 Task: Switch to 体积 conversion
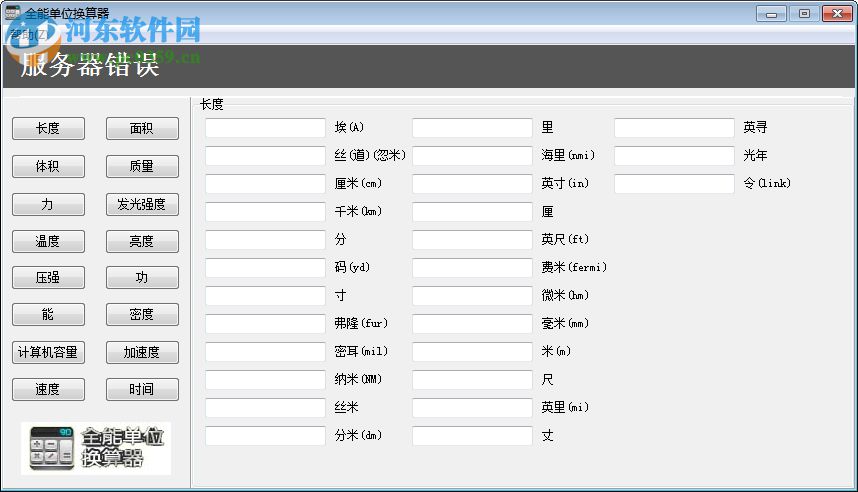tap(48, 166)
